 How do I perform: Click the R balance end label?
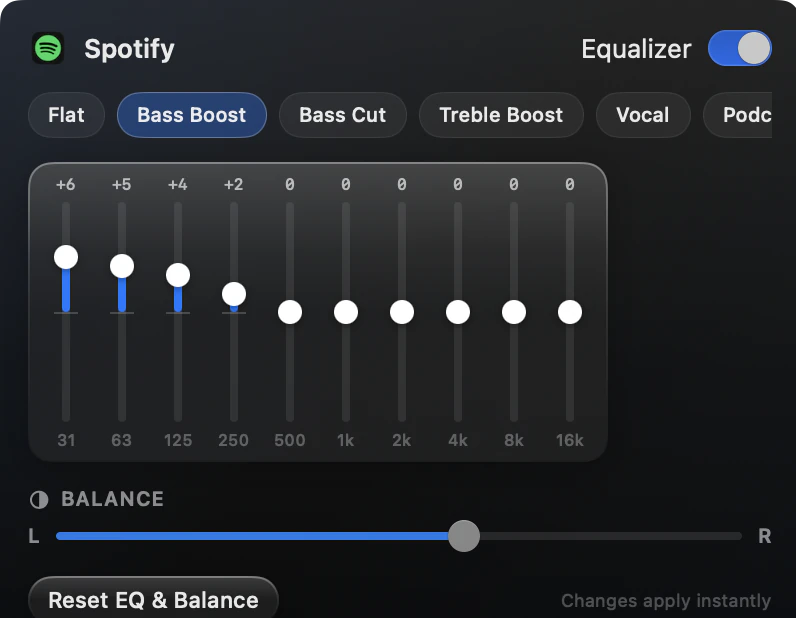(x=765, y=536)
